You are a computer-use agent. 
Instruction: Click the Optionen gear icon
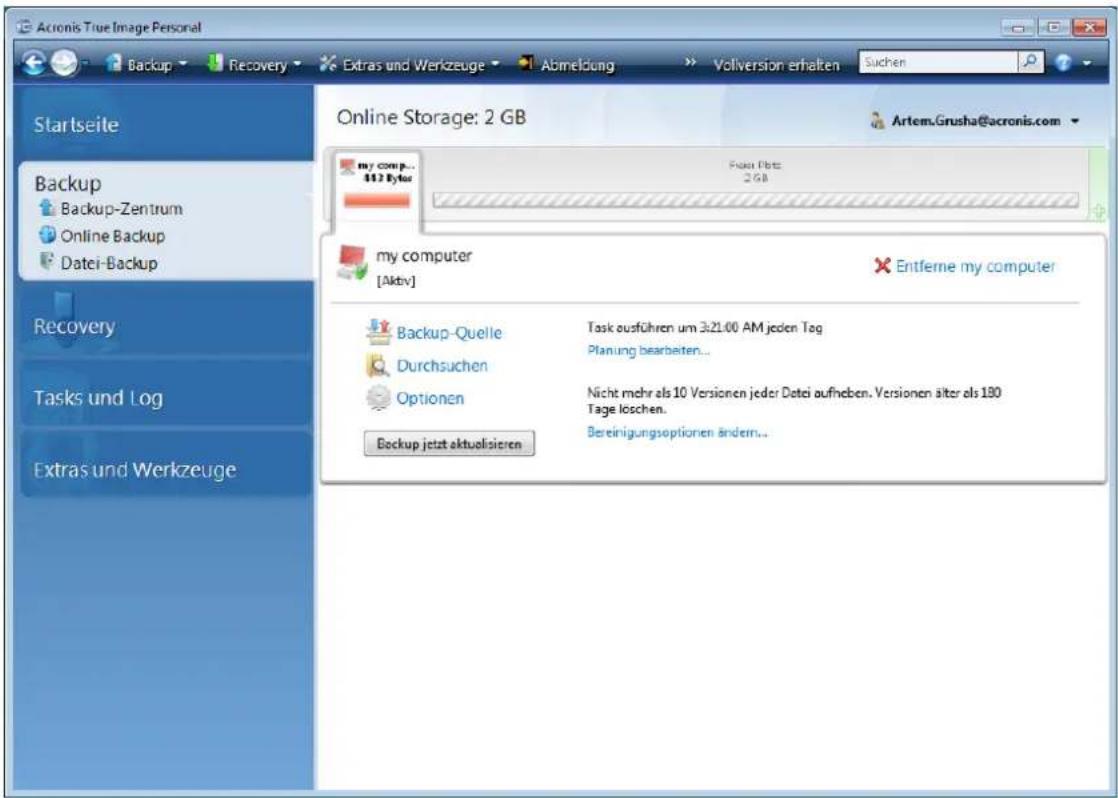pos(378,398)
